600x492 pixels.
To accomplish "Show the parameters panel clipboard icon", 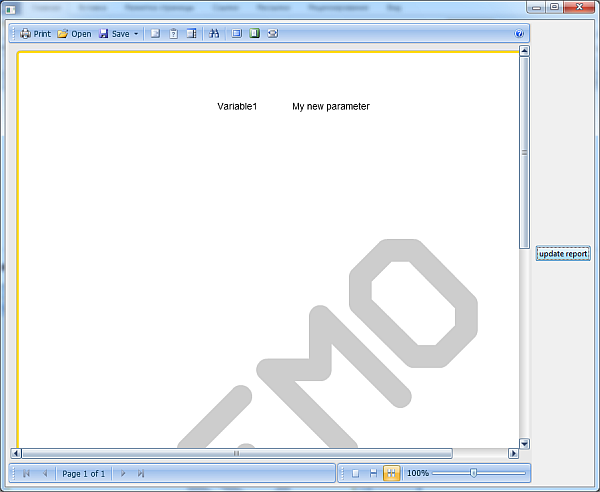I will point(173,34).
